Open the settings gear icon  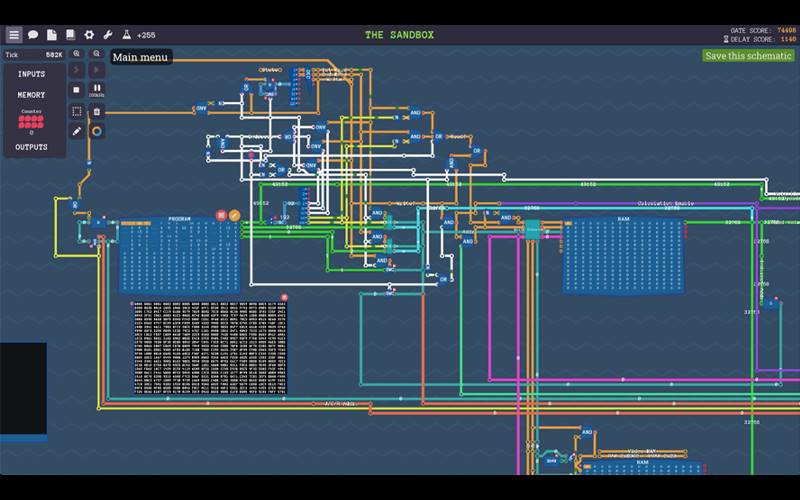(89, 35)
